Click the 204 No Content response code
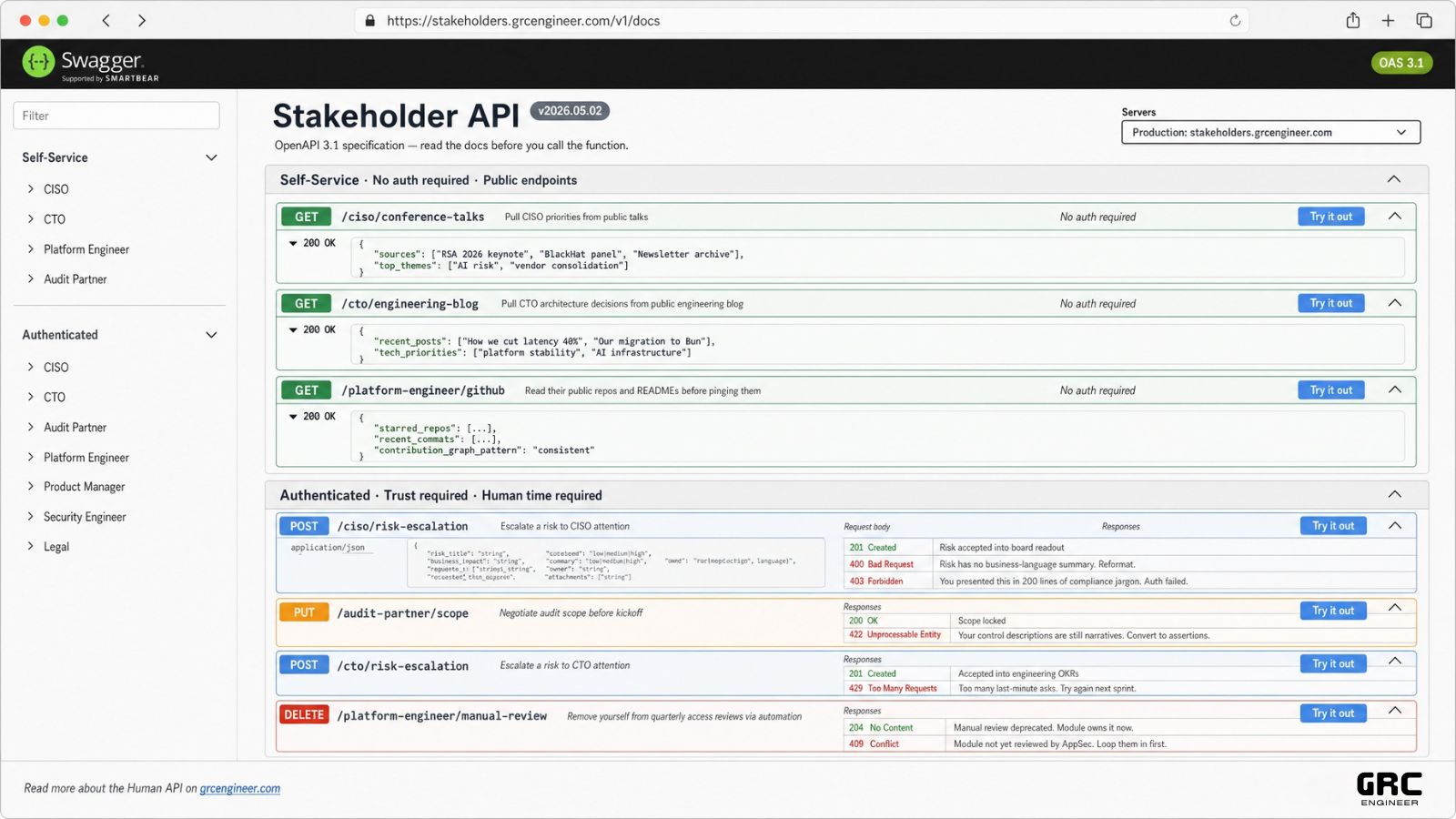Screen dimensions: 1456x819 pyautogui.click(x=881, y=727)
